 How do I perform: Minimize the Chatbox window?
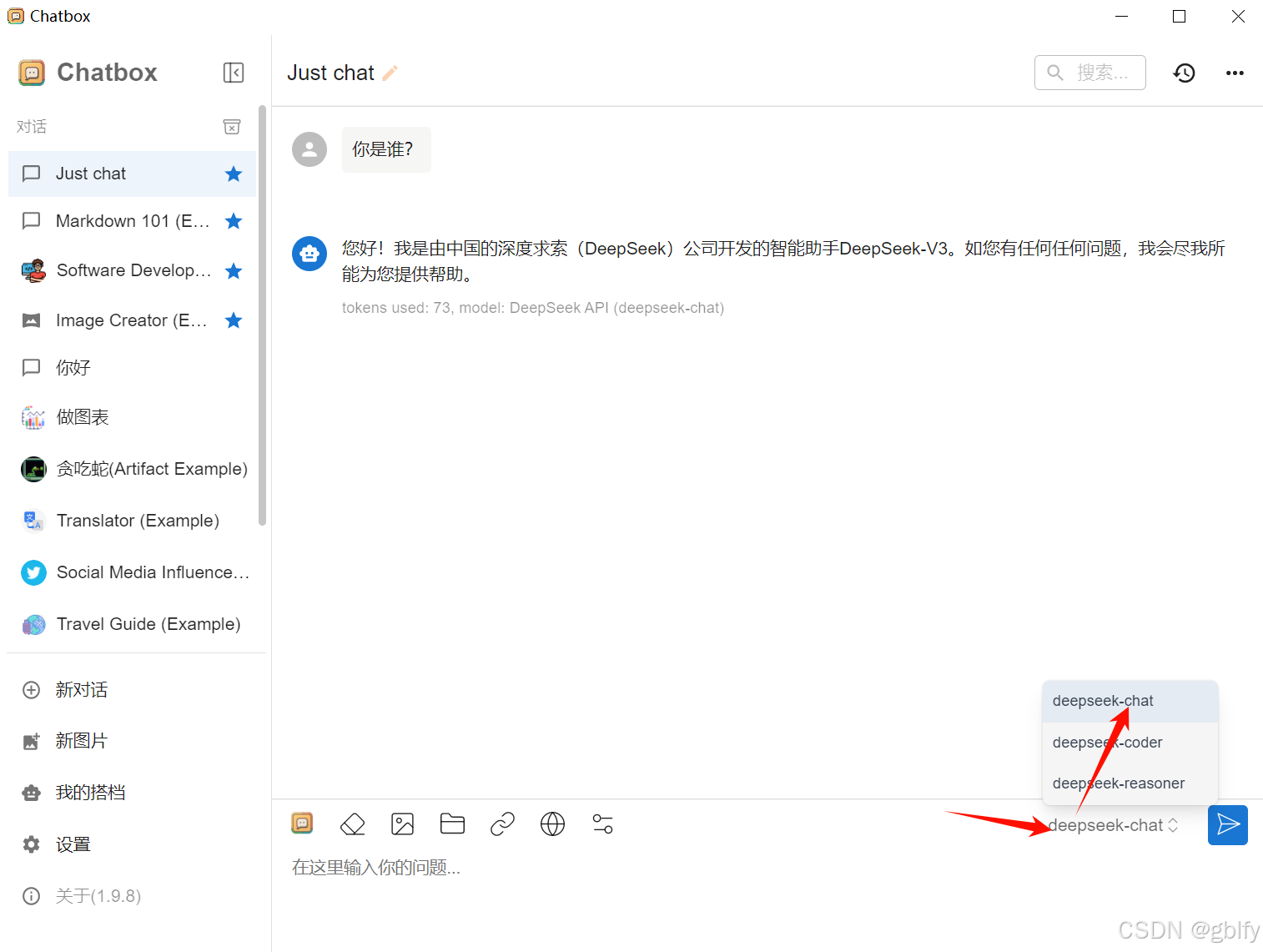point(1121,16)
